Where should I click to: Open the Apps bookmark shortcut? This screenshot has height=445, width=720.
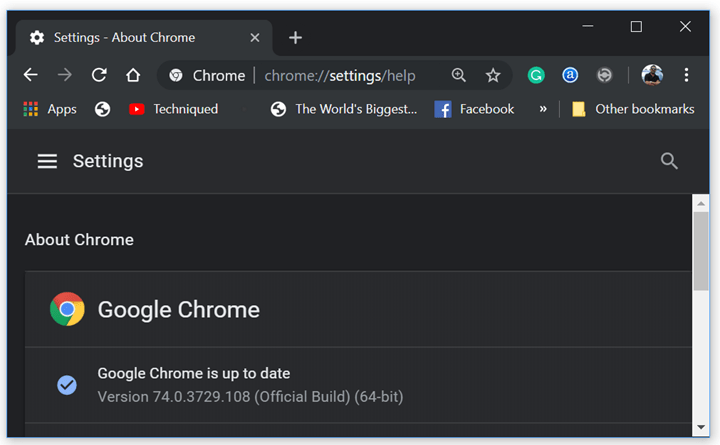tap(50, 109)
